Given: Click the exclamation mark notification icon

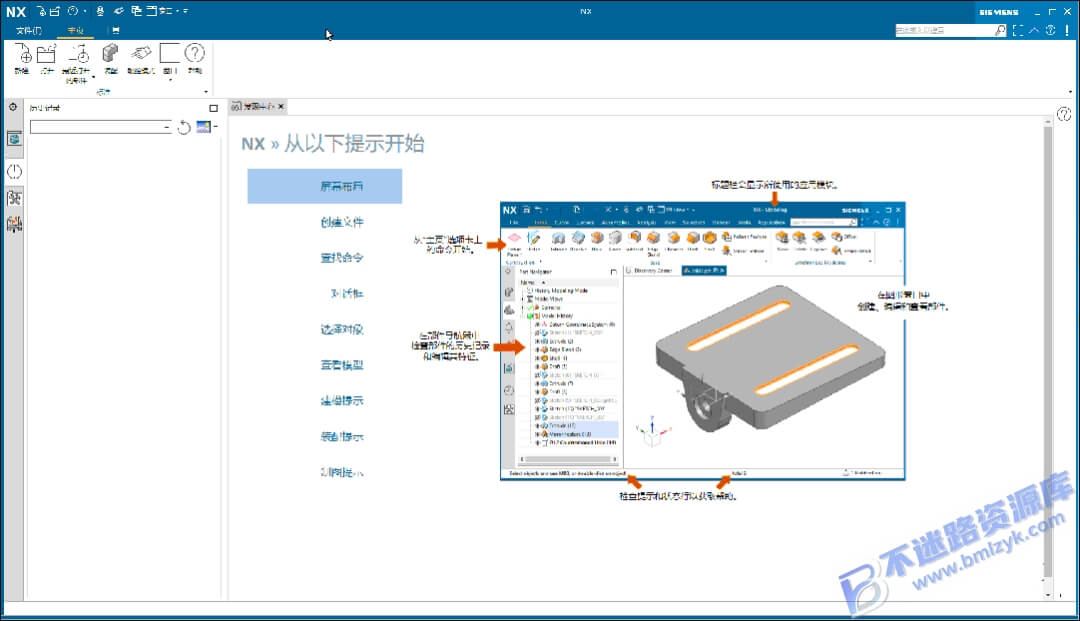Looking at the screenshot, I should [x=1067, y=30].
